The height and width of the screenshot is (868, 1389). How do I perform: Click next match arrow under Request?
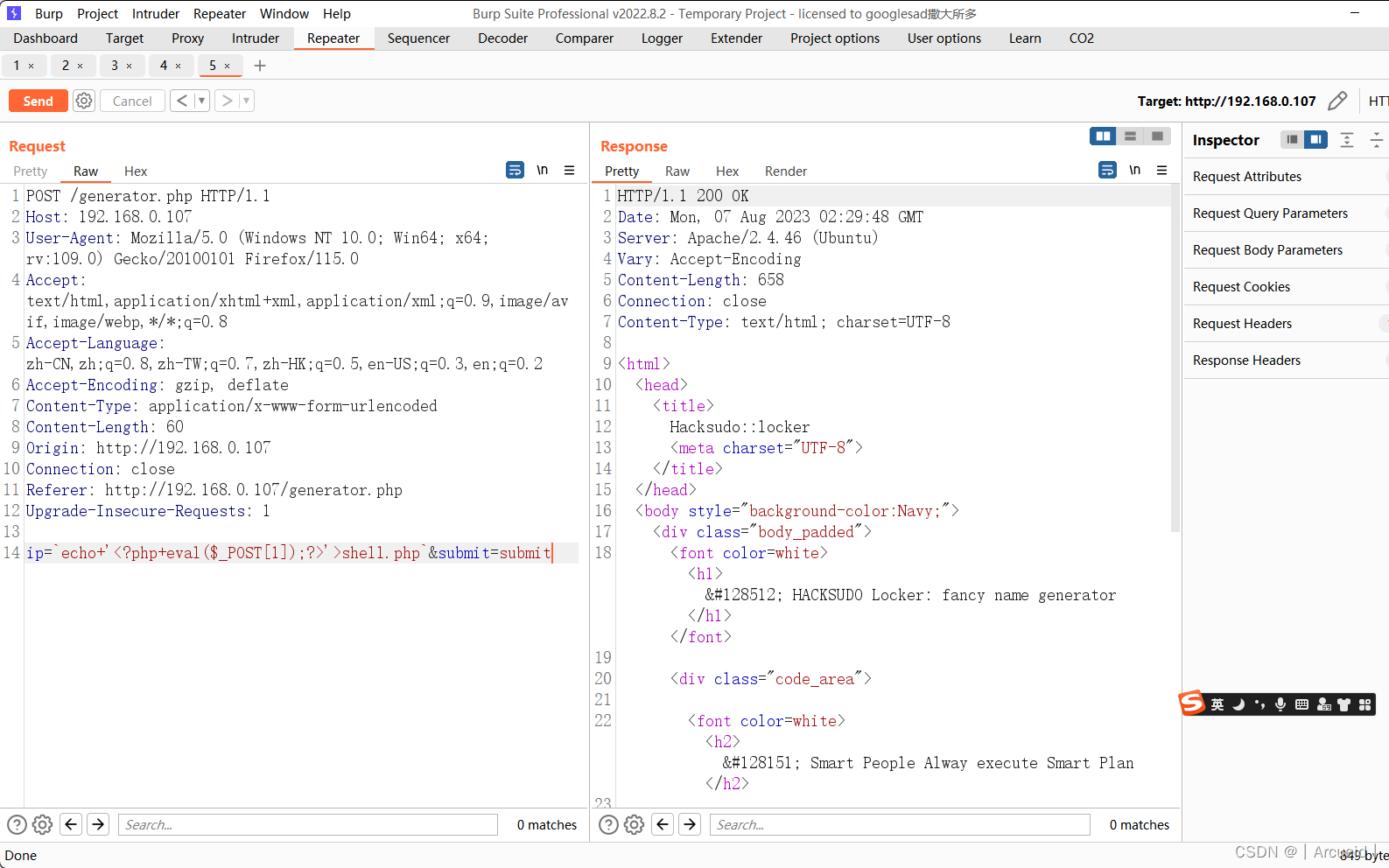(98, 824)
